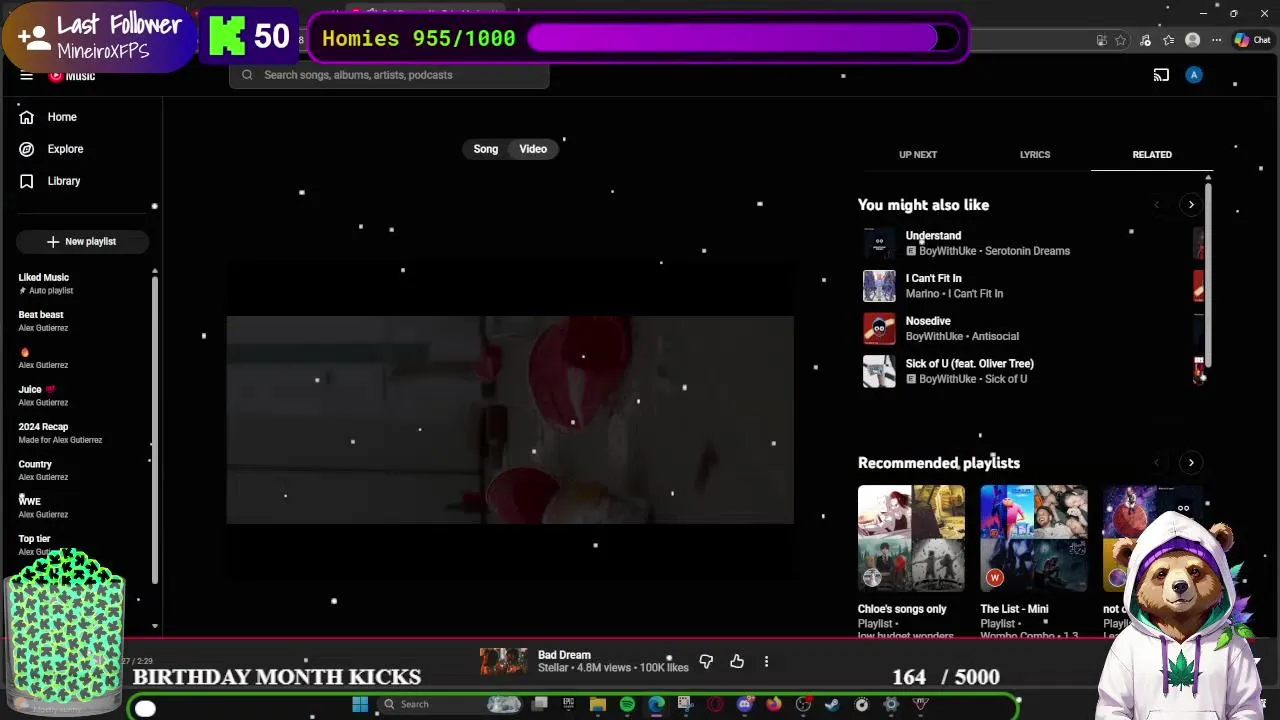Open Settings gear from the taskbar
Image resolution: width=1280 pixels, height=720 pixels.
coord(891,704)
